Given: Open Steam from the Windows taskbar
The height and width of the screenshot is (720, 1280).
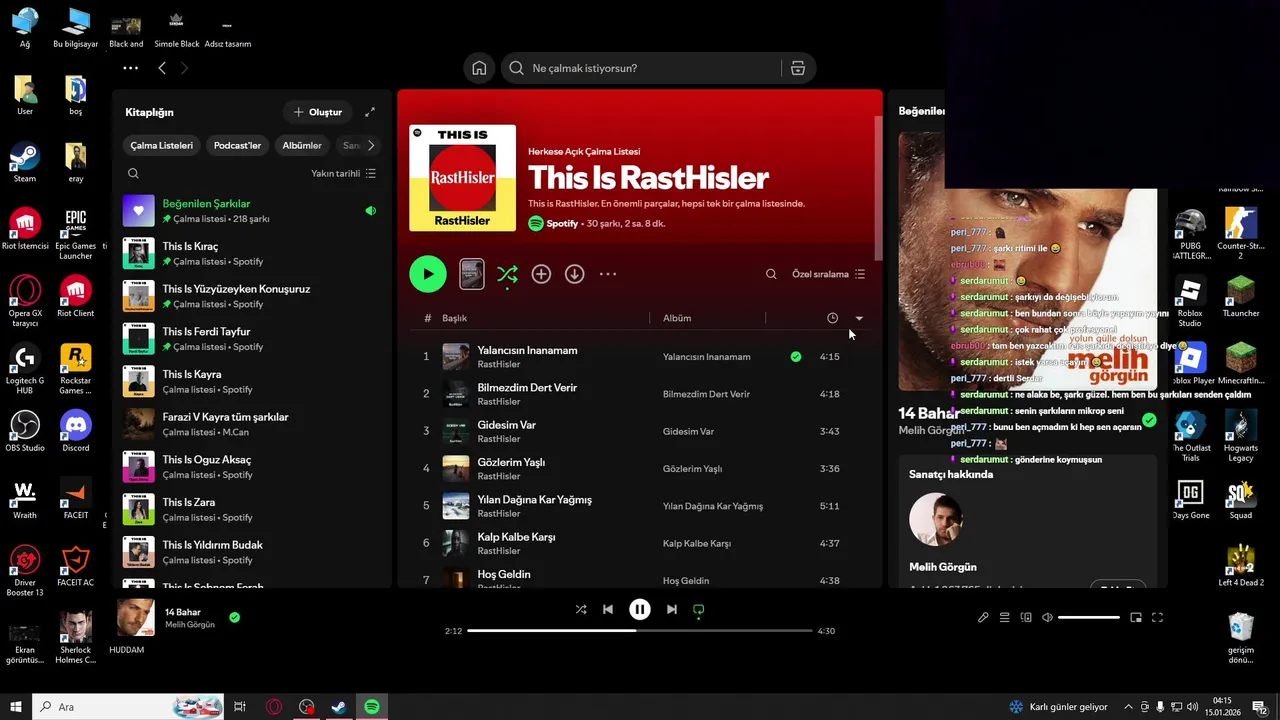Looking at the screenshot, I should click(339, 707).
